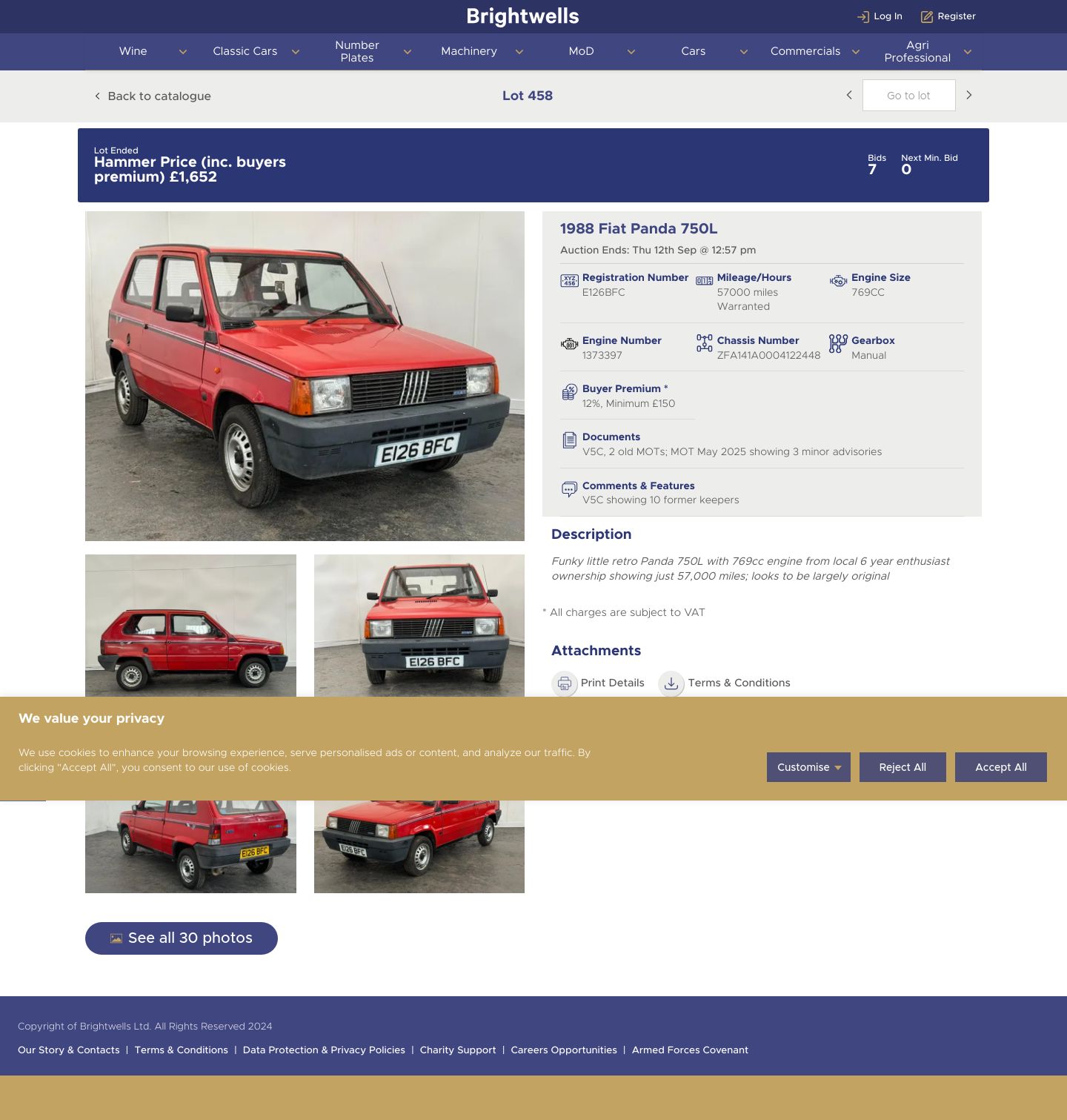Expand the Agri Professional menu chevron
This screenshot has width=1067, height=1120.
point(967,52)
